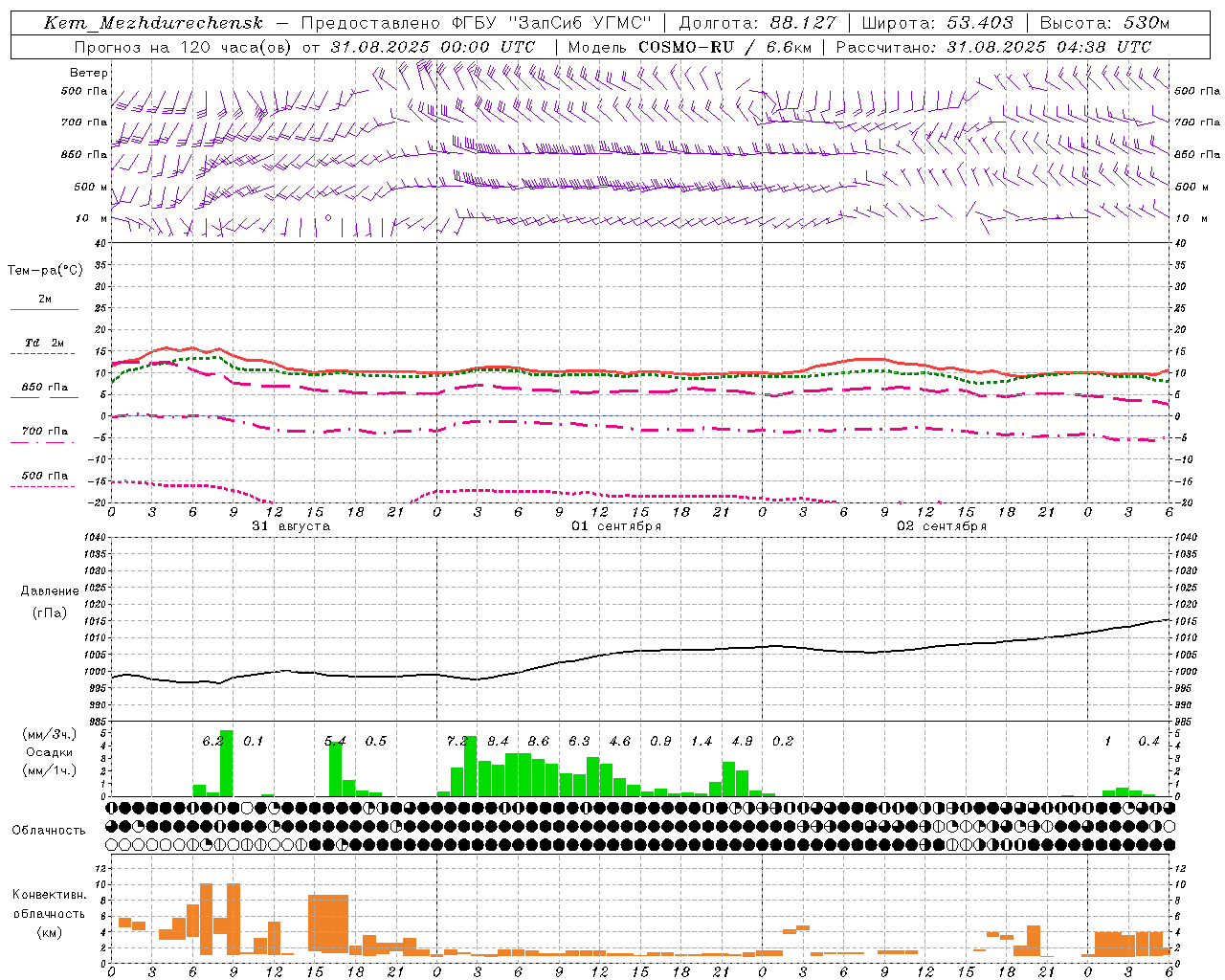Click the 500 гПа temperature legend entry
This screenshot has height=980, width=1225.
pyautogui.click(x=45, y=476)
